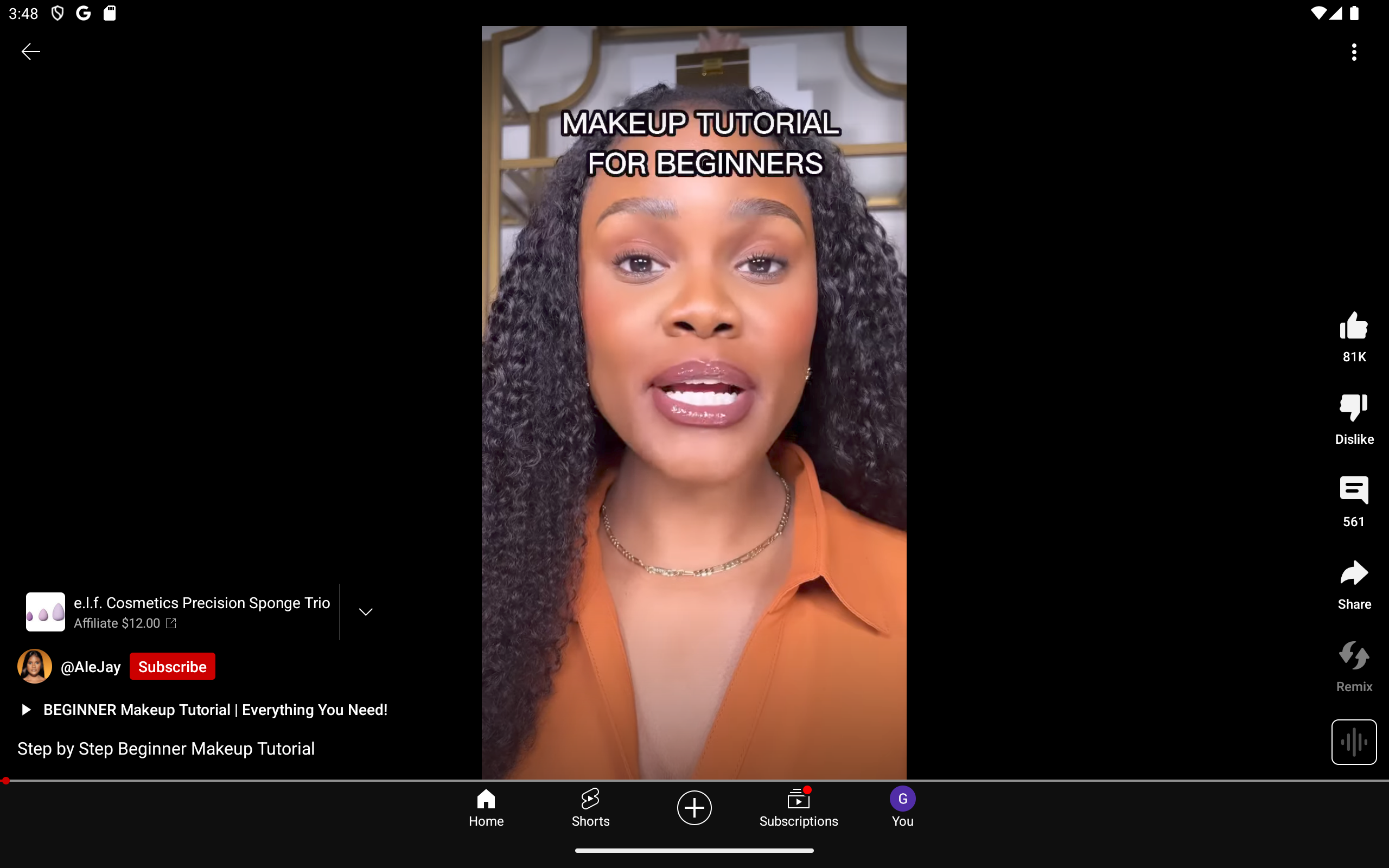Viewport: 1389px width, 868px height.
Task: Open the Affiliate $12.00 external link icon
Action: 171,623
